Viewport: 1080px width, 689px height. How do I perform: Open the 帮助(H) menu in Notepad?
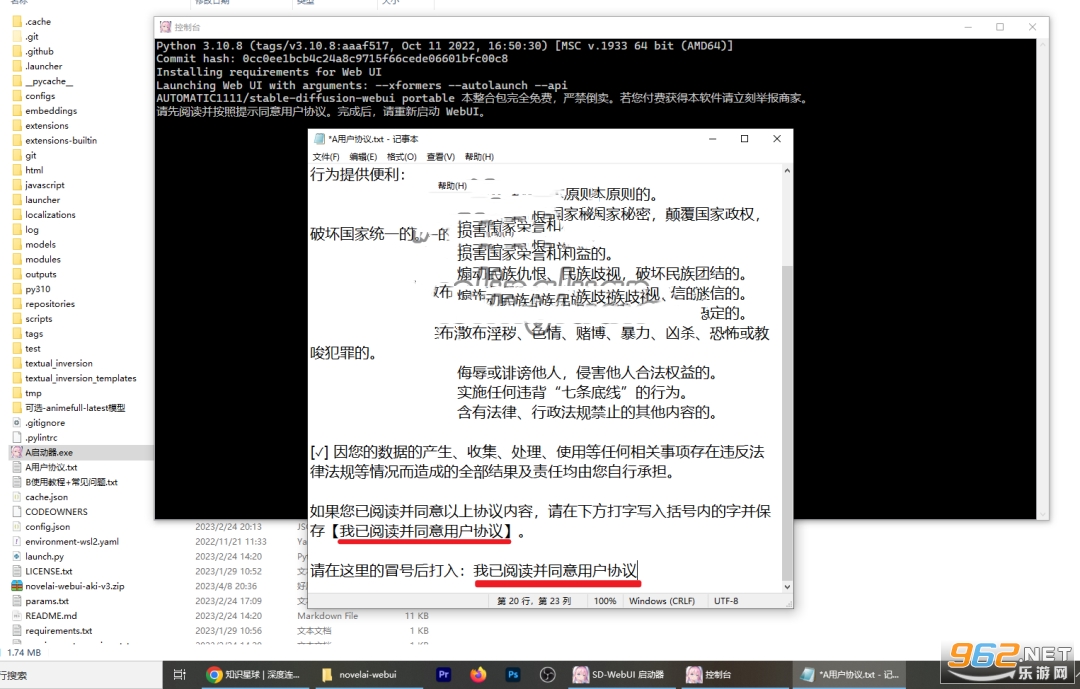coord(479,157)
